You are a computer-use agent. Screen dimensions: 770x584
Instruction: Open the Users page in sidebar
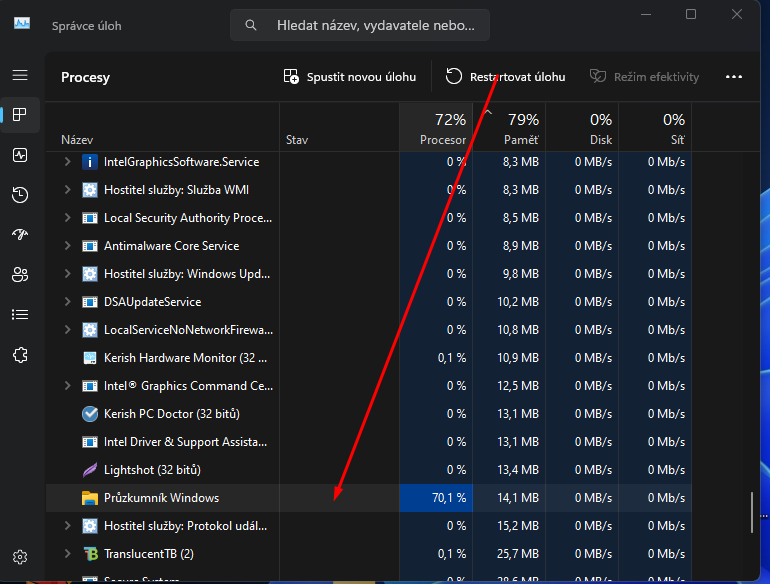[x=20, y=275]
